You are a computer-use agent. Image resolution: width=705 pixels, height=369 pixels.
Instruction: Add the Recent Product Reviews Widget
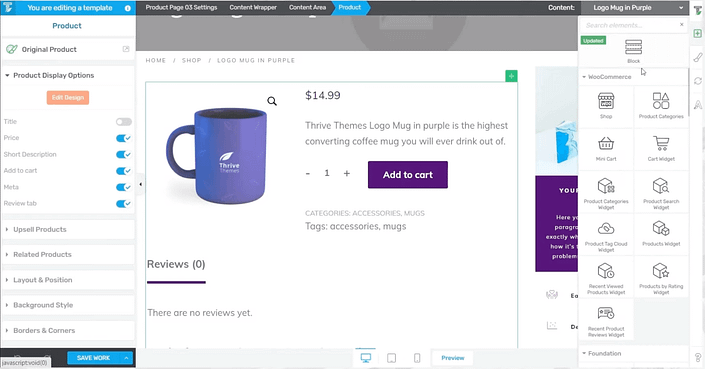(x=606, y=320)
